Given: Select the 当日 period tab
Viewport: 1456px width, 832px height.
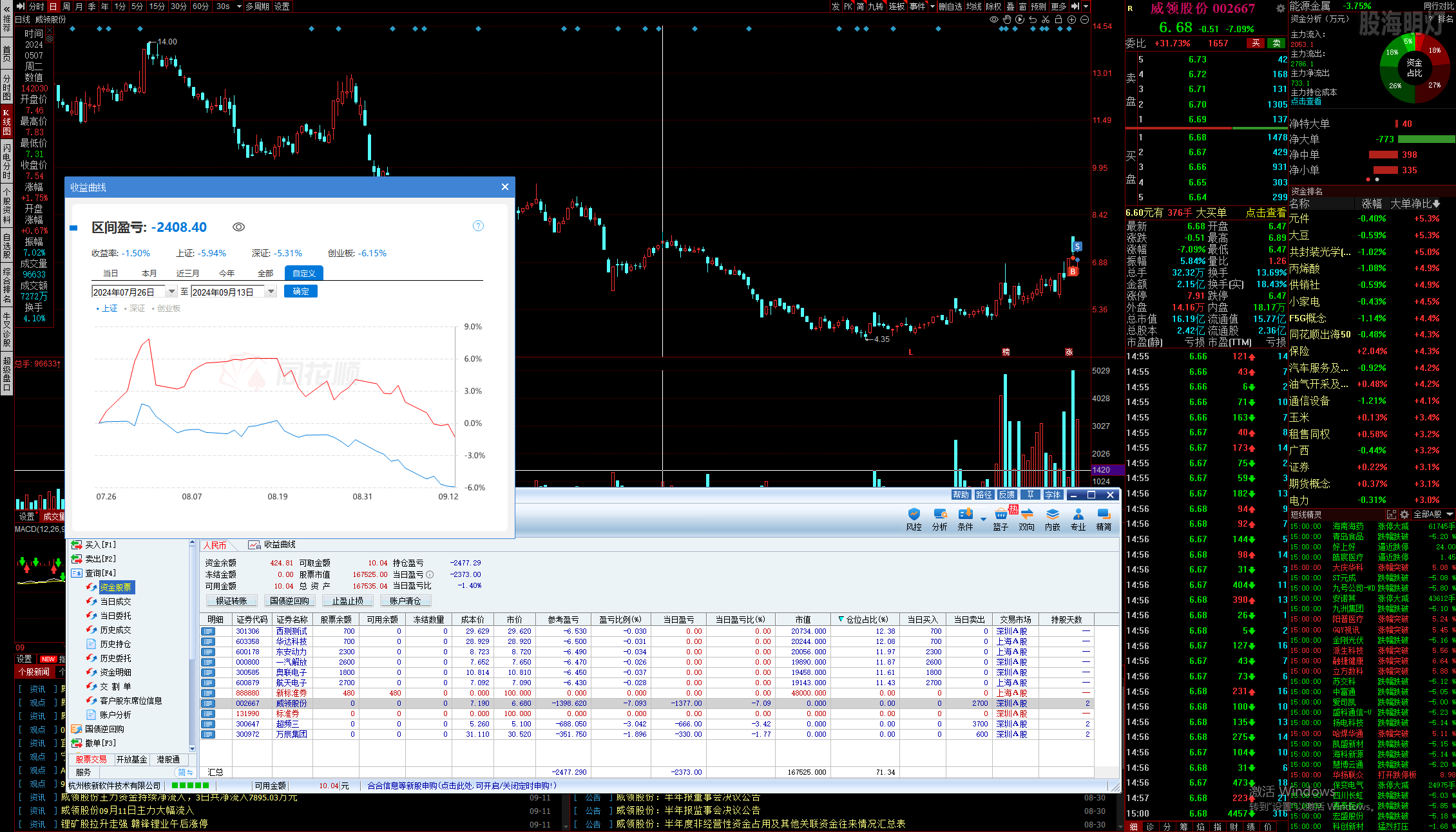Looking at the screenshot, I should click(111, 273).
